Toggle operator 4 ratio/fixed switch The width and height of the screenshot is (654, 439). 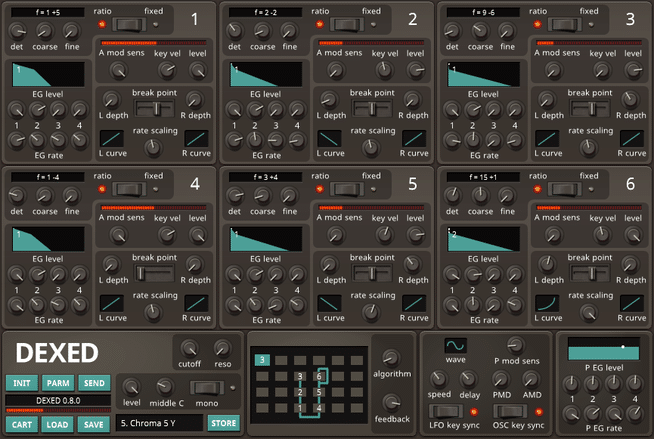tap(129, 189)
